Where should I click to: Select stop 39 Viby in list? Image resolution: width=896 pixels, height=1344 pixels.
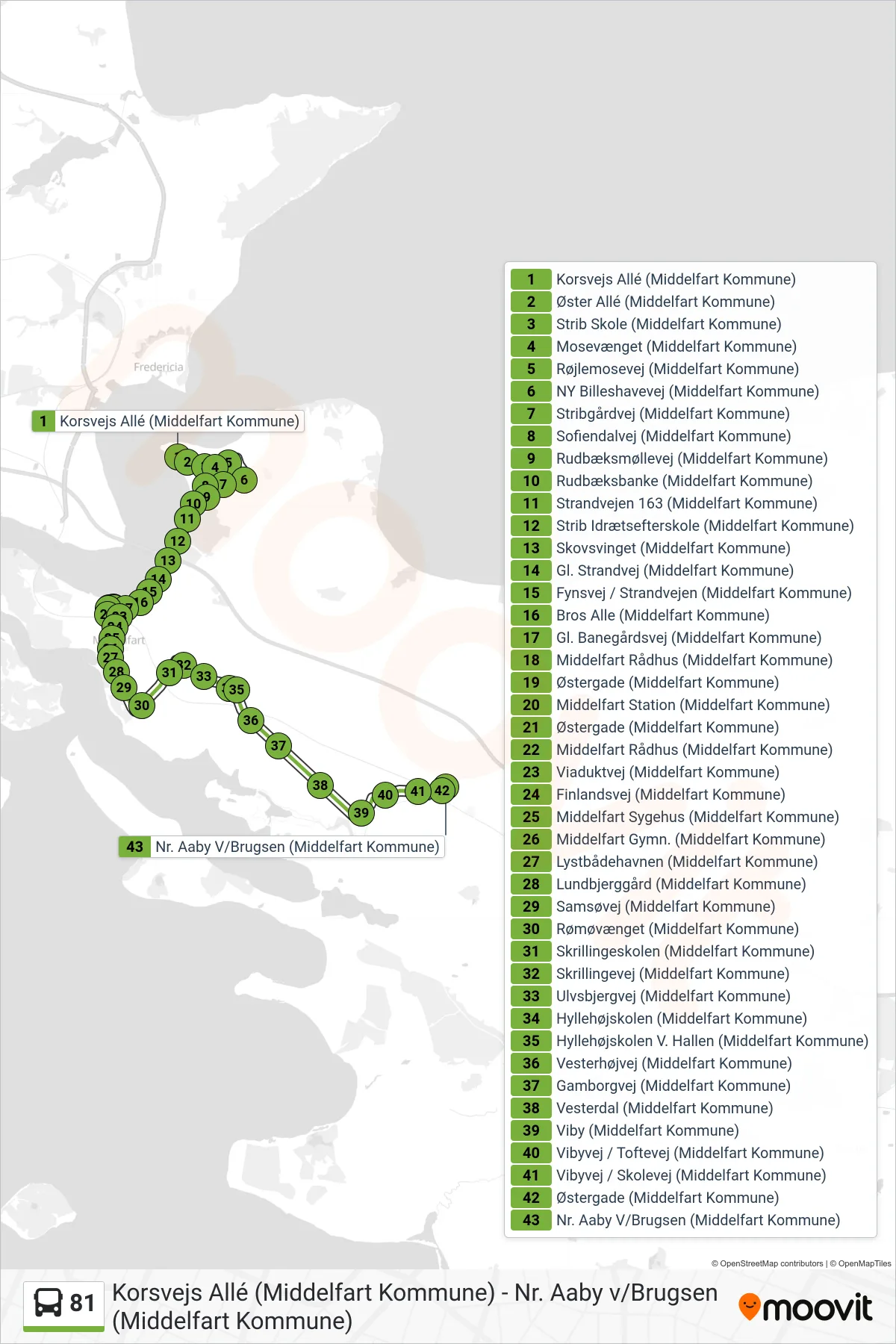690,1130
